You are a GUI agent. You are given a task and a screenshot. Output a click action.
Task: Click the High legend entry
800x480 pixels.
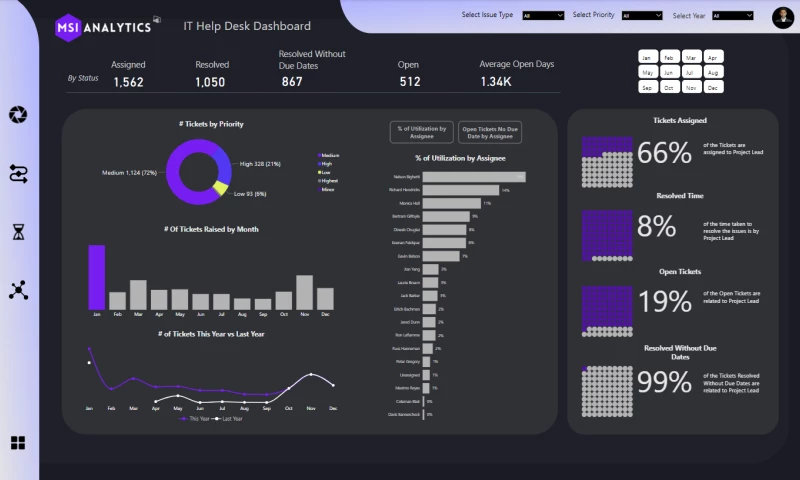pos(325,164)
